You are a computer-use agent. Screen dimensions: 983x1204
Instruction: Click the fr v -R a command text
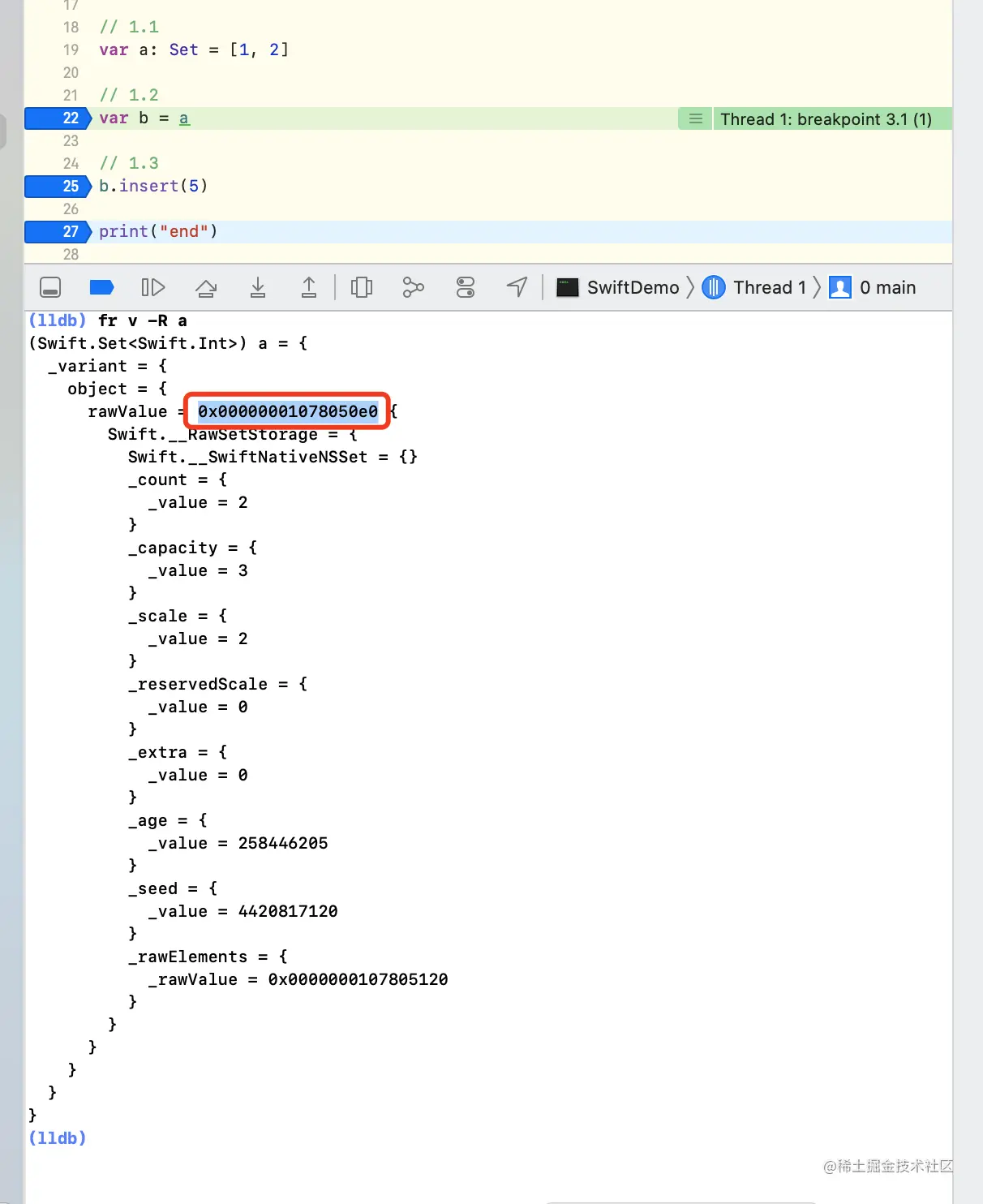point(143,320)
